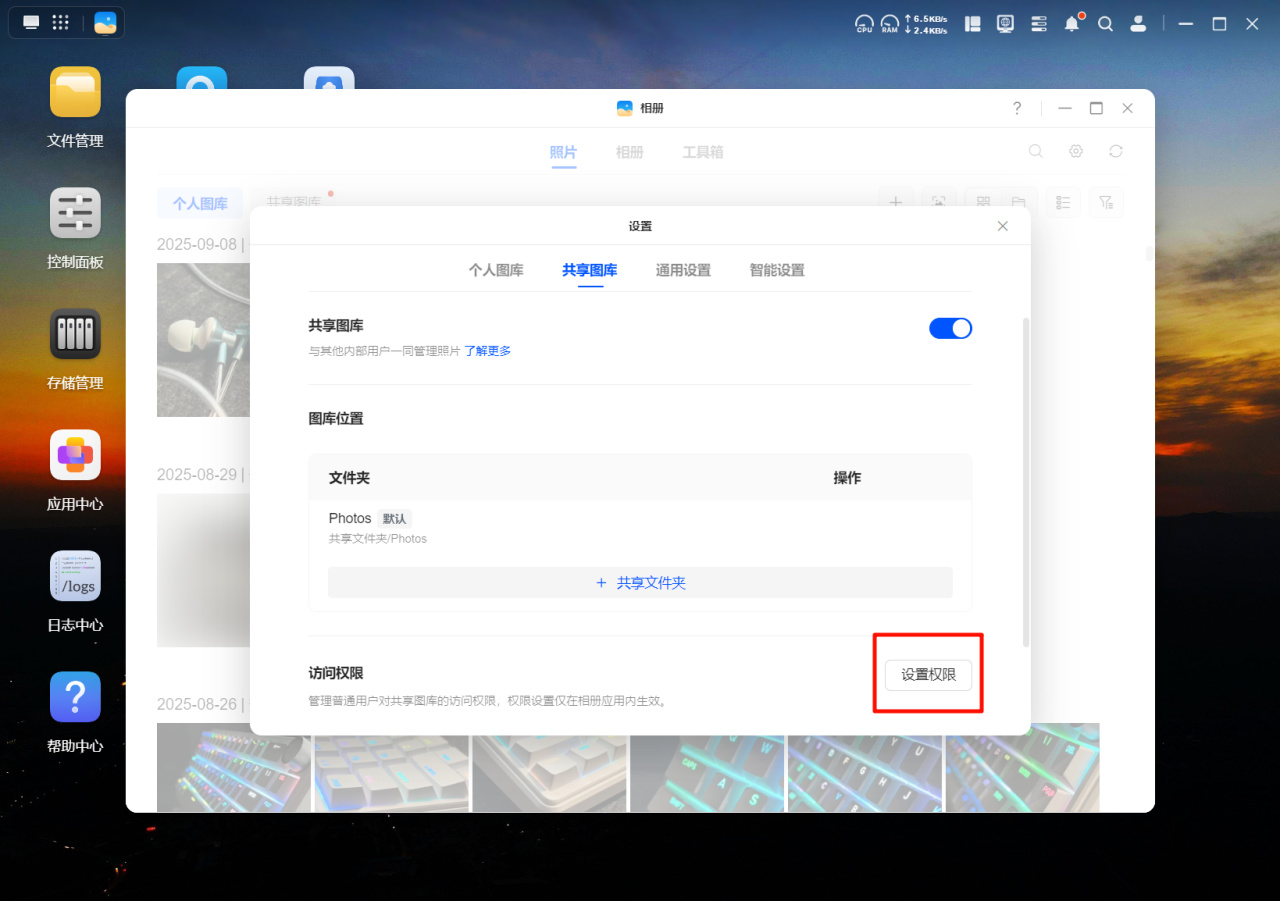Open the widget panel layout icon
This screenshot has height=901, width=1280.
(x=972, y=24)
